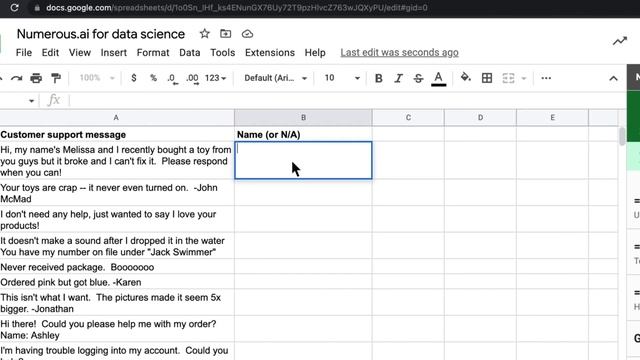The width and height of the screenshot is (640, 360).
Task: Select column D header
Action: pos(480,118)
